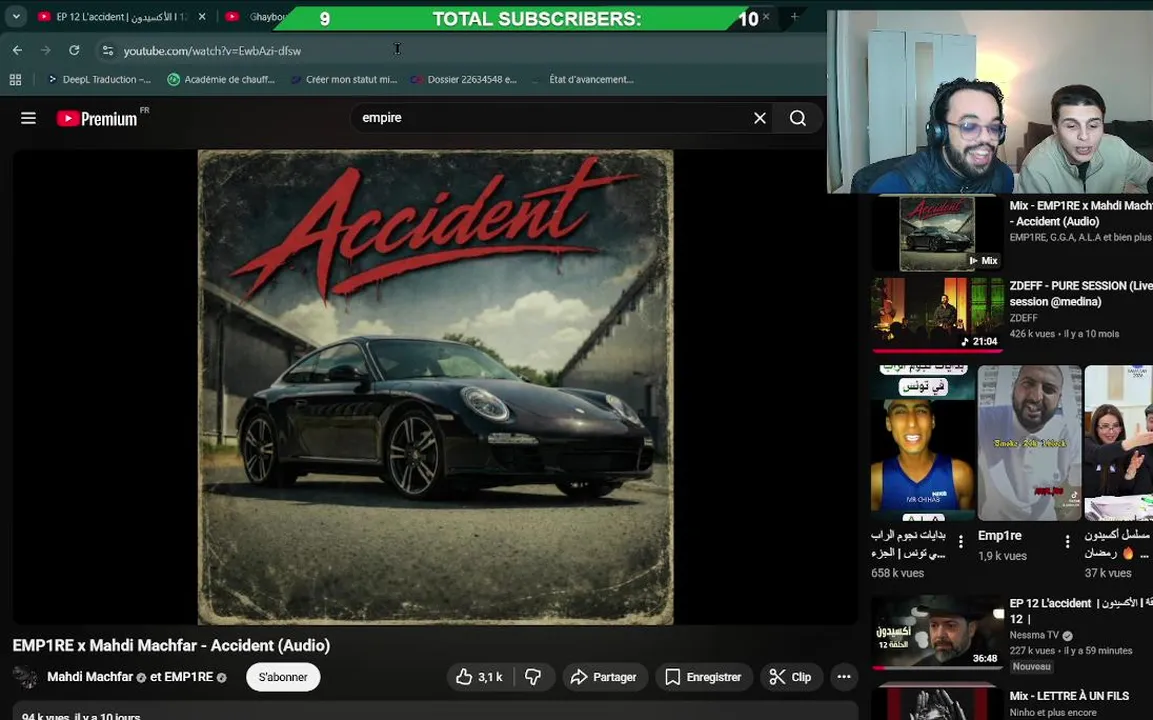This screenshot has width=1153, height=720.
Task: Click the Emp1re short title text
Action: [x=999, y=535]
